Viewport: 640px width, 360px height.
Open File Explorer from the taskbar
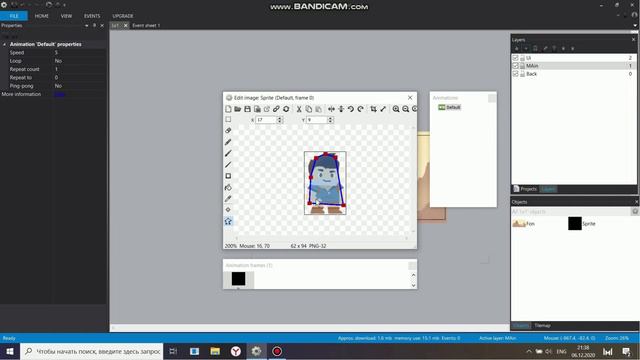(215, 351)
